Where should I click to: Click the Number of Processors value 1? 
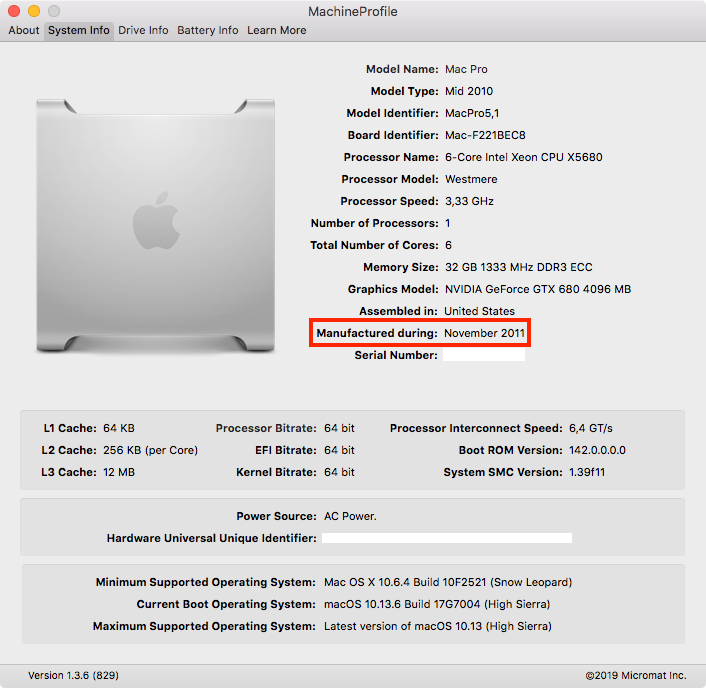(448, 223)
